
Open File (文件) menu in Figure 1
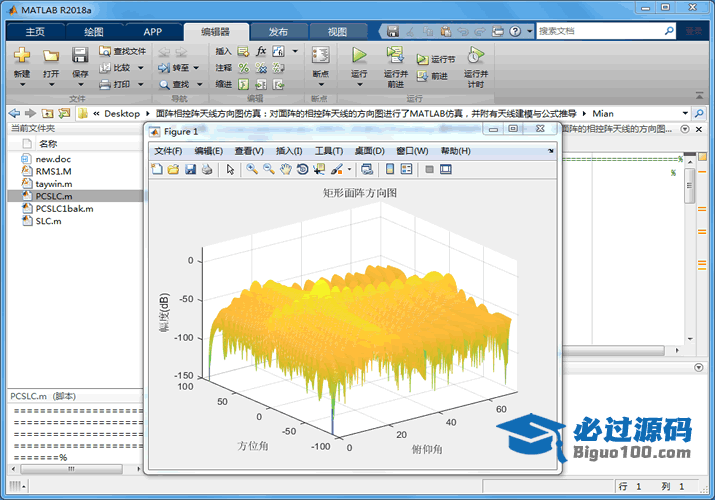[x=168, y=151]
